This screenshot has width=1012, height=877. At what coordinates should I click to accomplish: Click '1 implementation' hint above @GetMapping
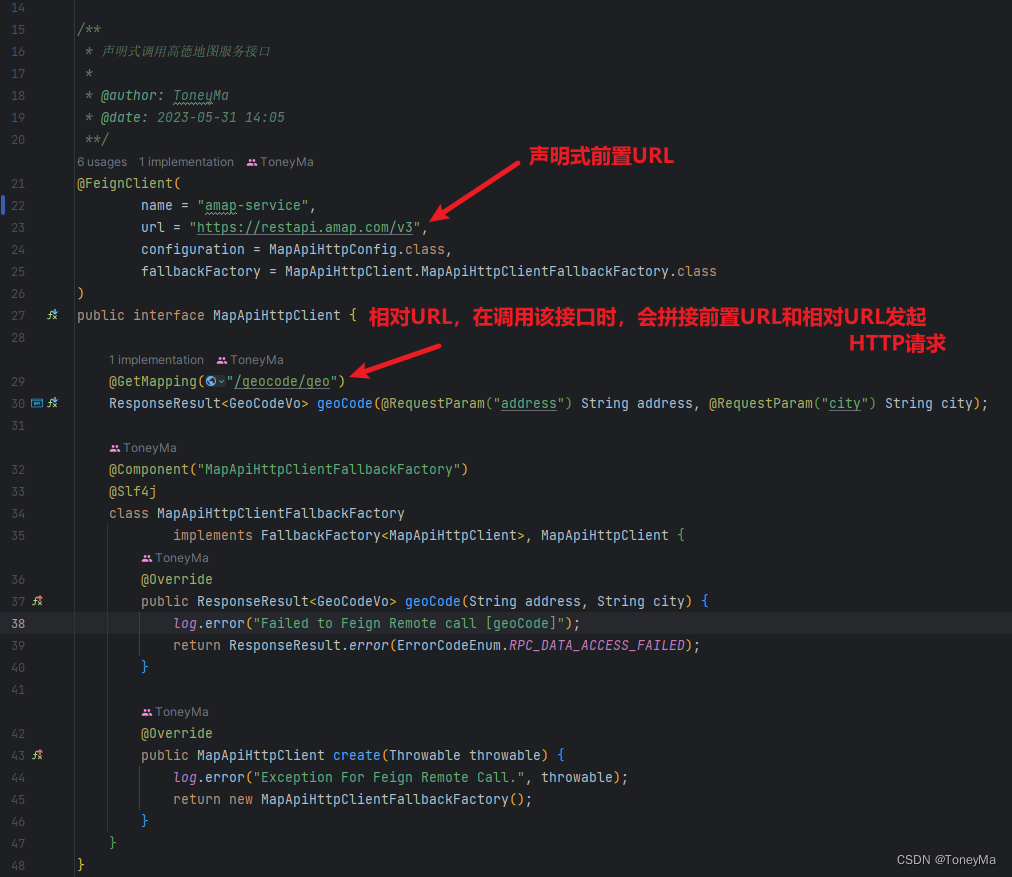click(x=156, y=360)
